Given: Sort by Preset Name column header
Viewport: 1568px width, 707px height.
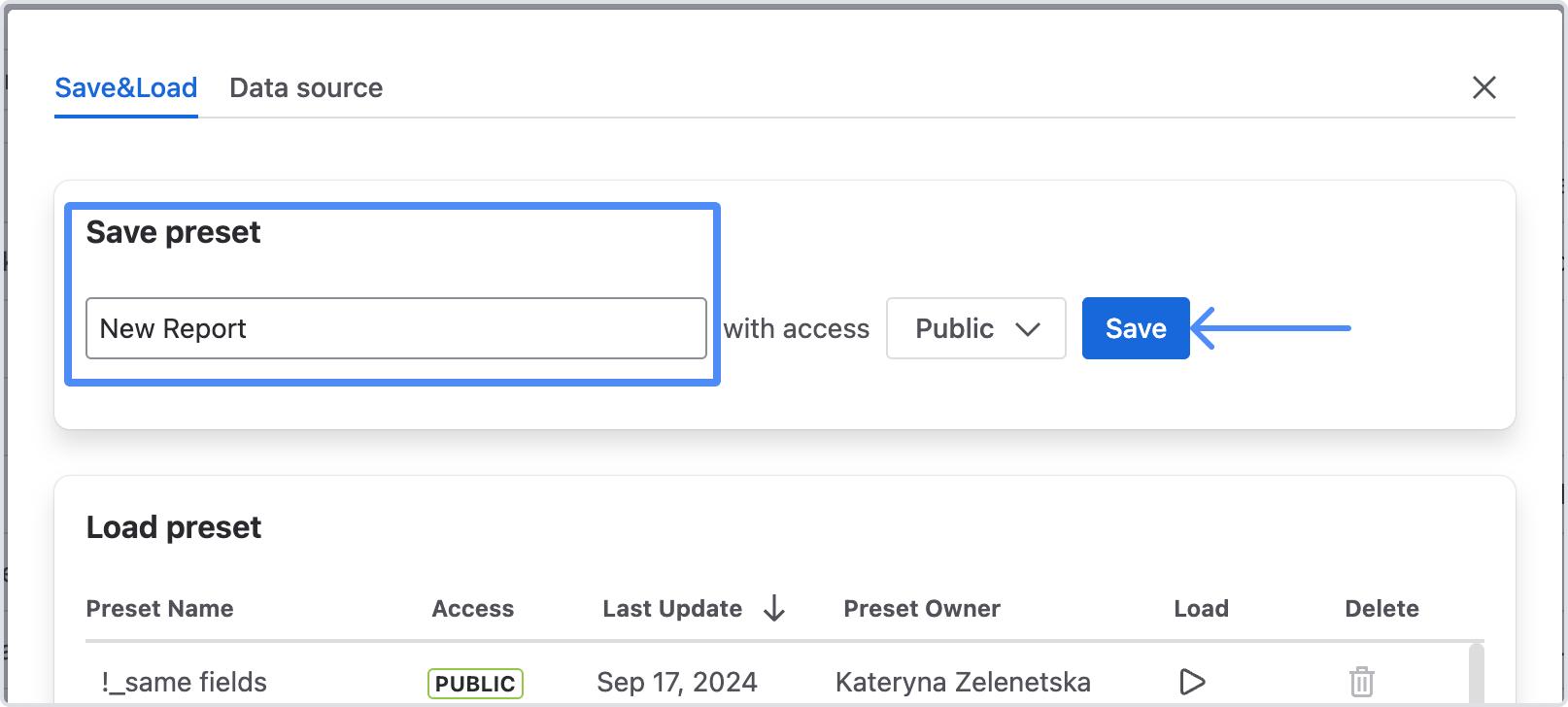Looking at the screenshot, I should (160, 609).
